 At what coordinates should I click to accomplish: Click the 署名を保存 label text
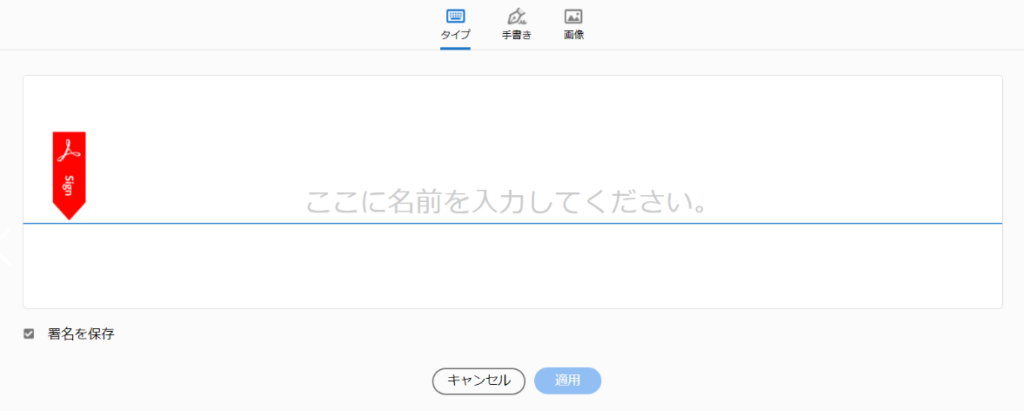pyautogui.click(x=81, y=334)
